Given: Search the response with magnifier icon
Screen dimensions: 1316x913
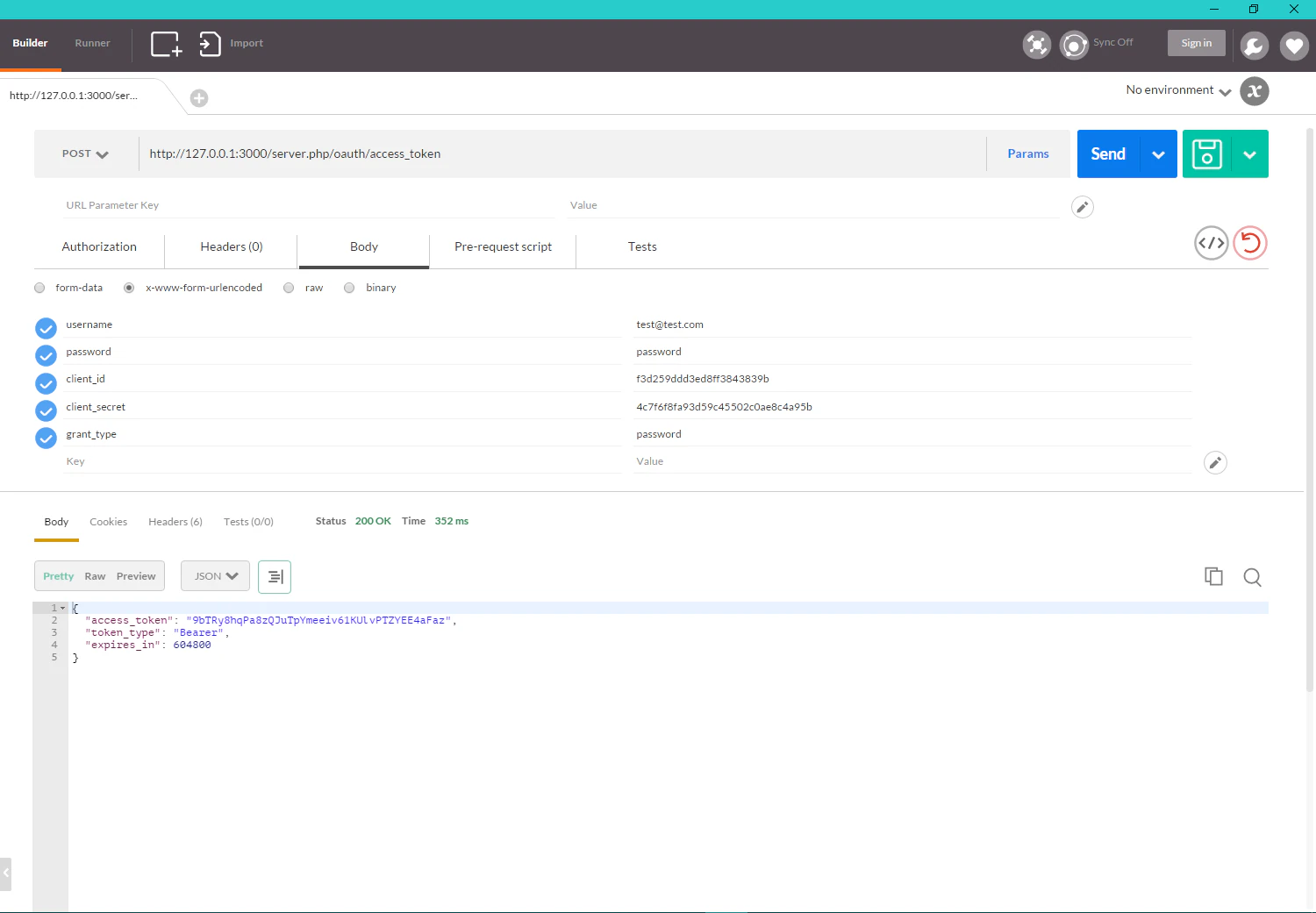Looking at the screenshot, I should [1252, 577].
